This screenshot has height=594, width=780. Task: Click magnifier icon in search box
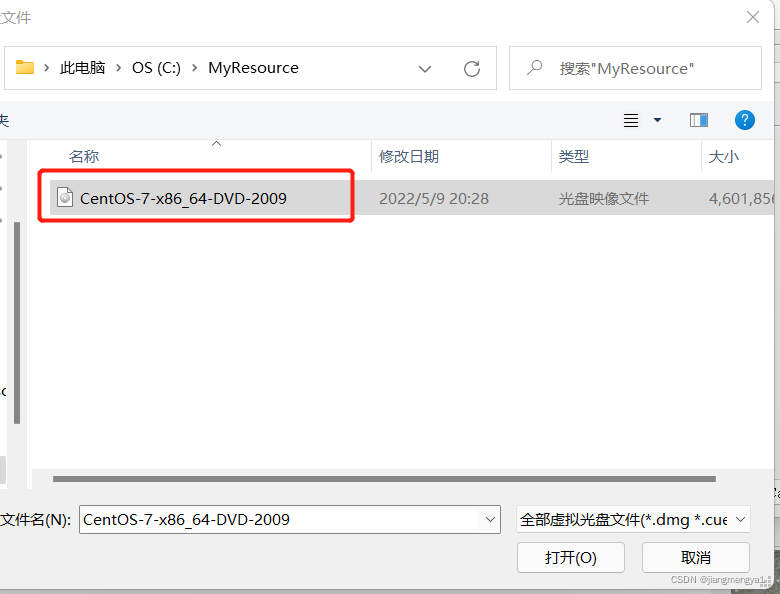(534, 68)
